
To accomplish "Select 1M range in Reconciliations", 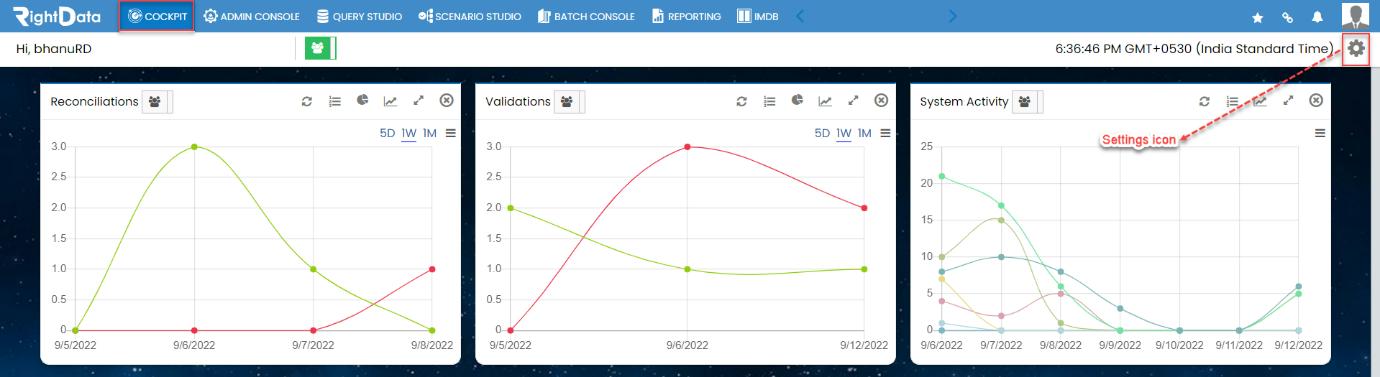I will (430, 133).
